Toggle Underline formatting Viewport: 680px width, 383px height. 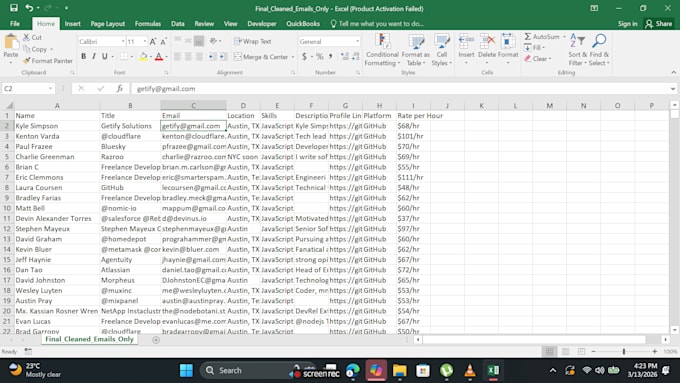click(105, 56)
